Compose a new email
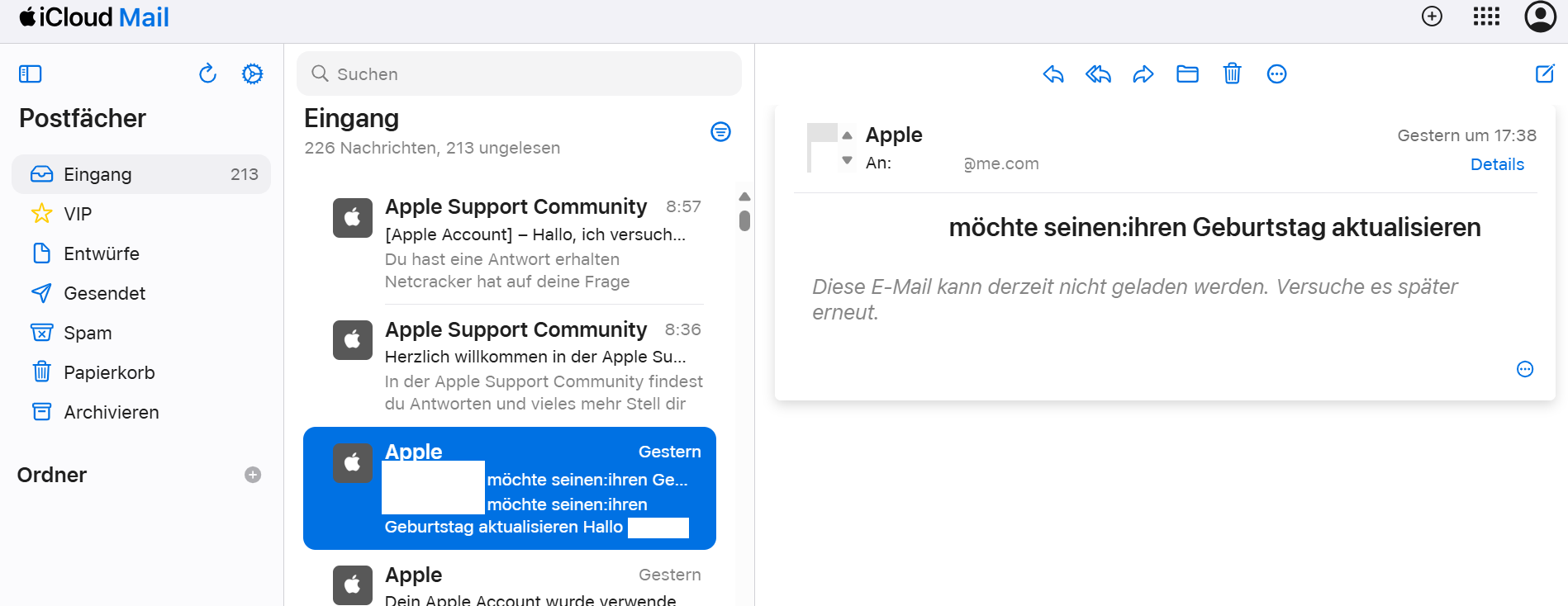 click(1545, 73)
